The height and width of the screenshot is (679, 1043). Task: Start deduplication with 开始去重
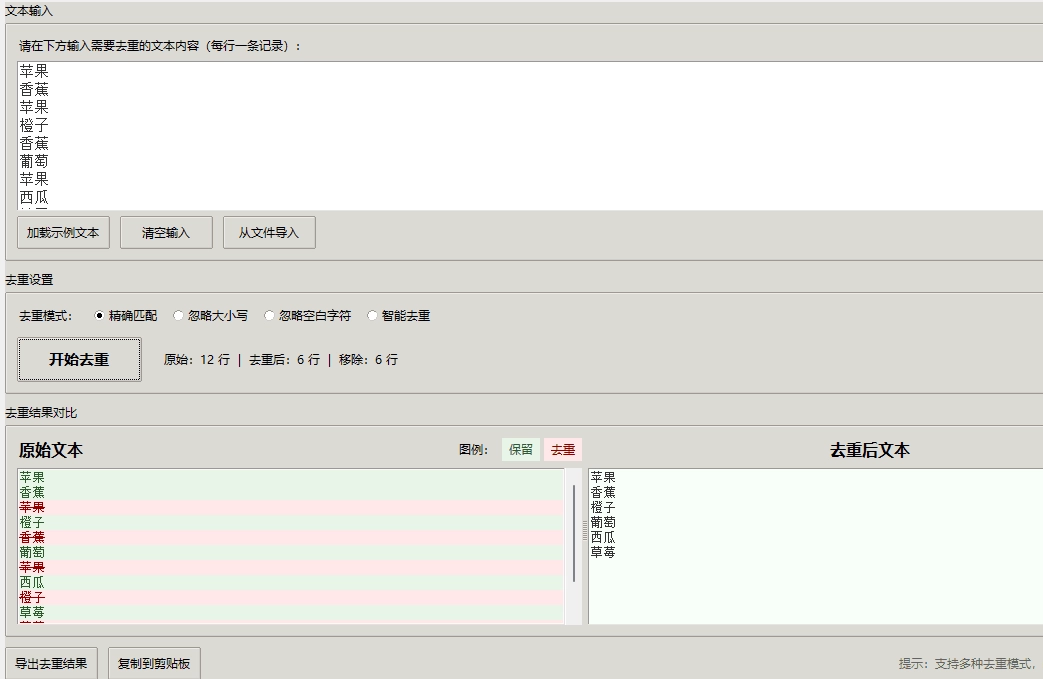(x=79, y=360)
